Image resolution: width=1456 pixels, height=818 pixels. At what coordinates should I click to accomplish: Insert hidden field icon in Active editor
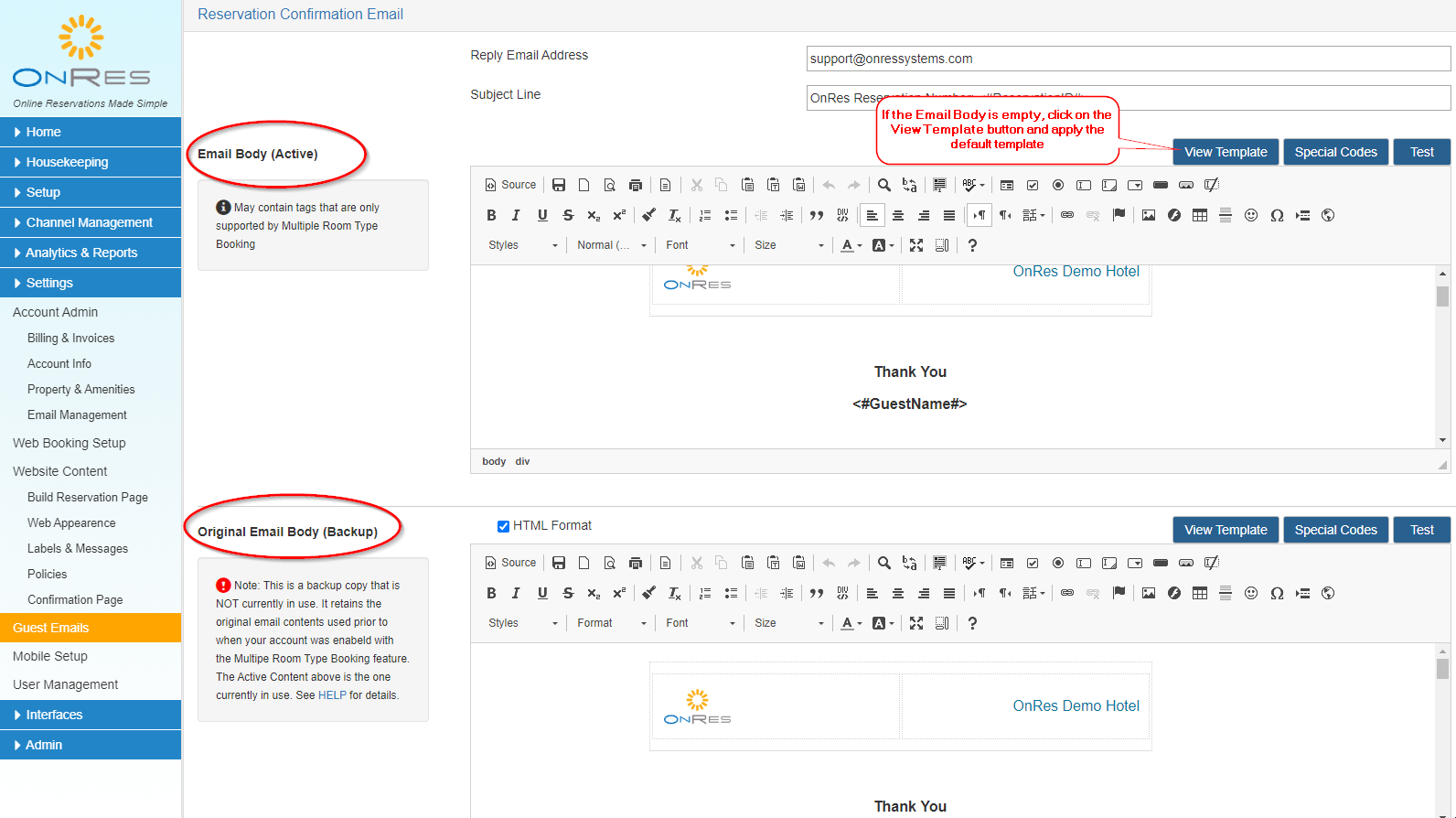1212,185
